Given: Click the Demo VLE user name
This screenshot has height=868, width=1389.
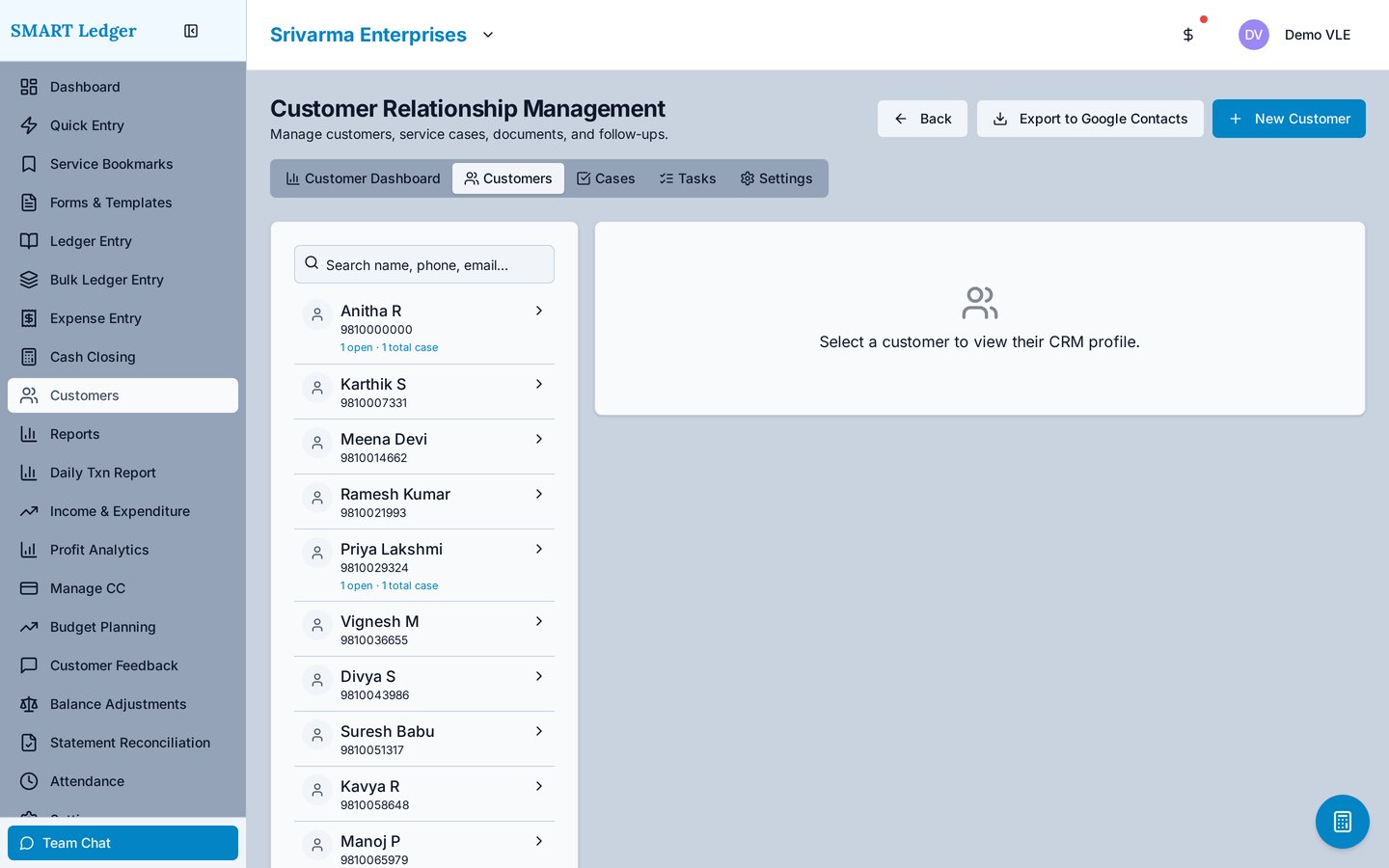Looking at the screenshot, I should 1318,35.
